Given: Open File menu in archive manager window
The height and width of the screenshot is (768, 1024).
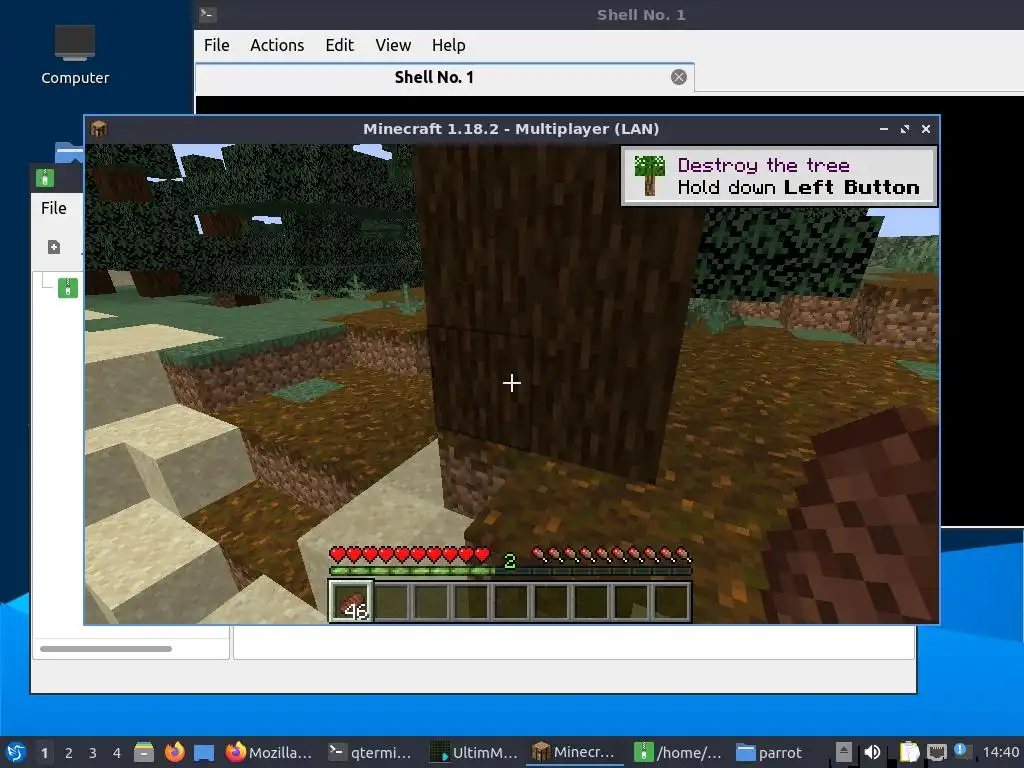Looking at the screenshot, I should click(54, 208).
